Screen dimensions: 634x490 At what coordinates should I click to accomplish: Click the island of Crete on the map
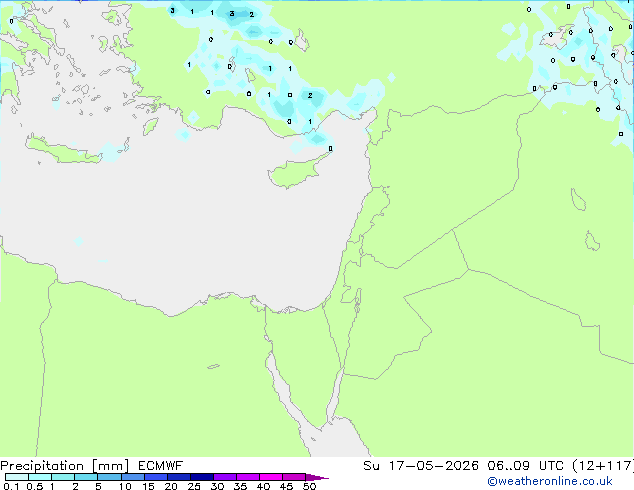pos(65,152)
